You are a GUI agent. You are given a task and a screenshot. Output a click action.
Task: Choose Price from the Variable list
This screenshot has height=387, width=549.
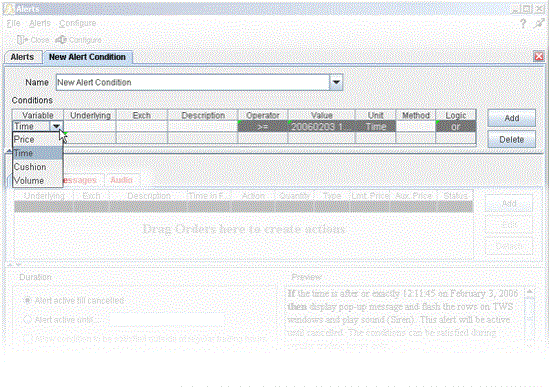[x=37, y=139]
